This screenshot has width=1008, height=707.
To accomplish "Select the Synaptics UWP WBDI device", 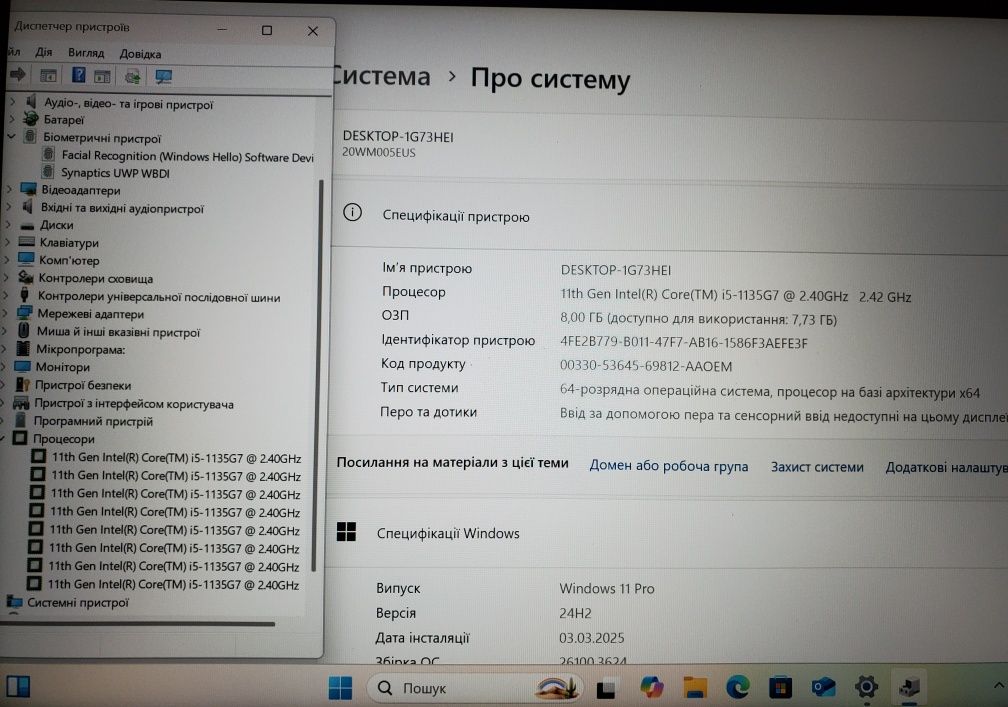I will point(115,173).
